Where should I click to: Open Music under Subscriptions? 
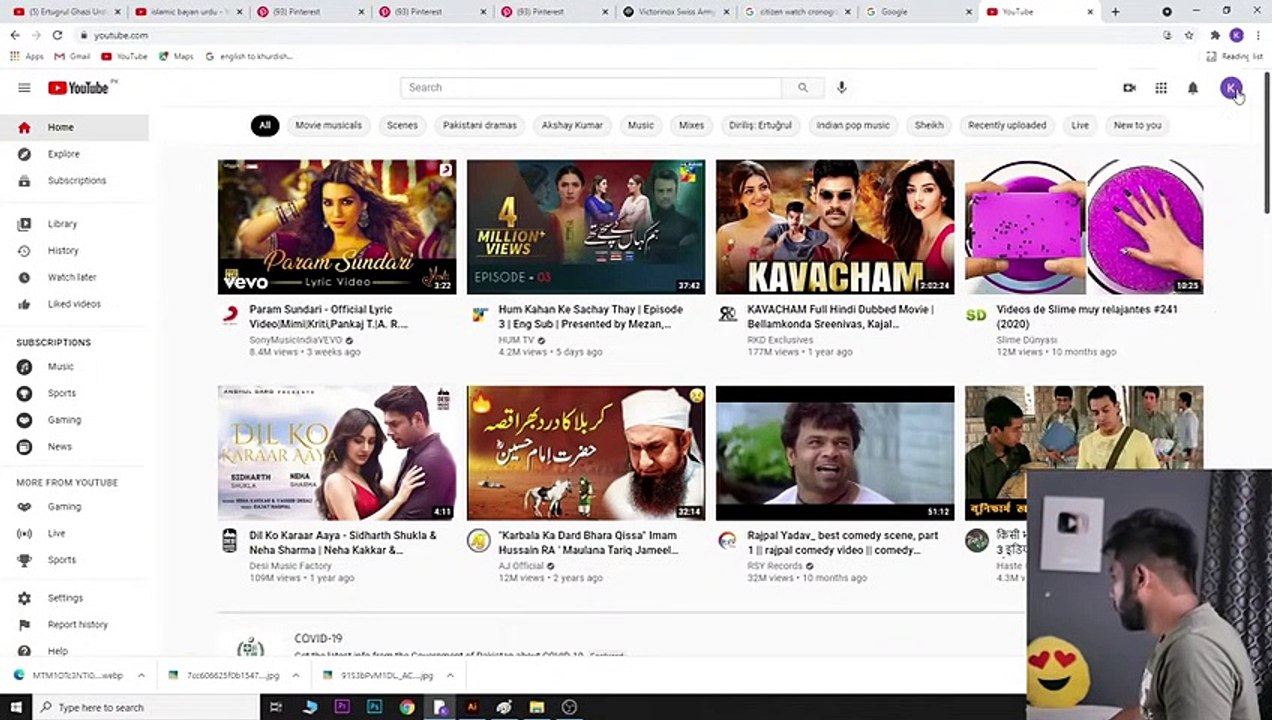coord(74,367)
